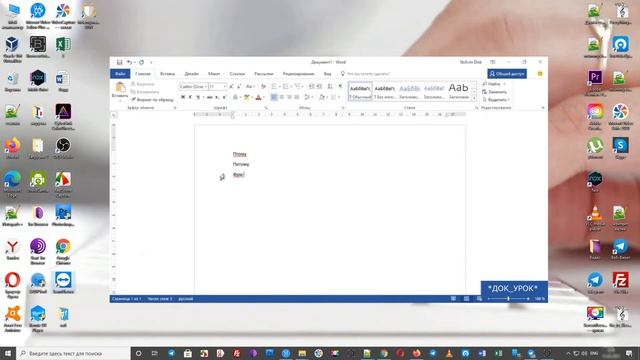
Task: Click the русский language indicator in status bar
Action: pos(186,299)
